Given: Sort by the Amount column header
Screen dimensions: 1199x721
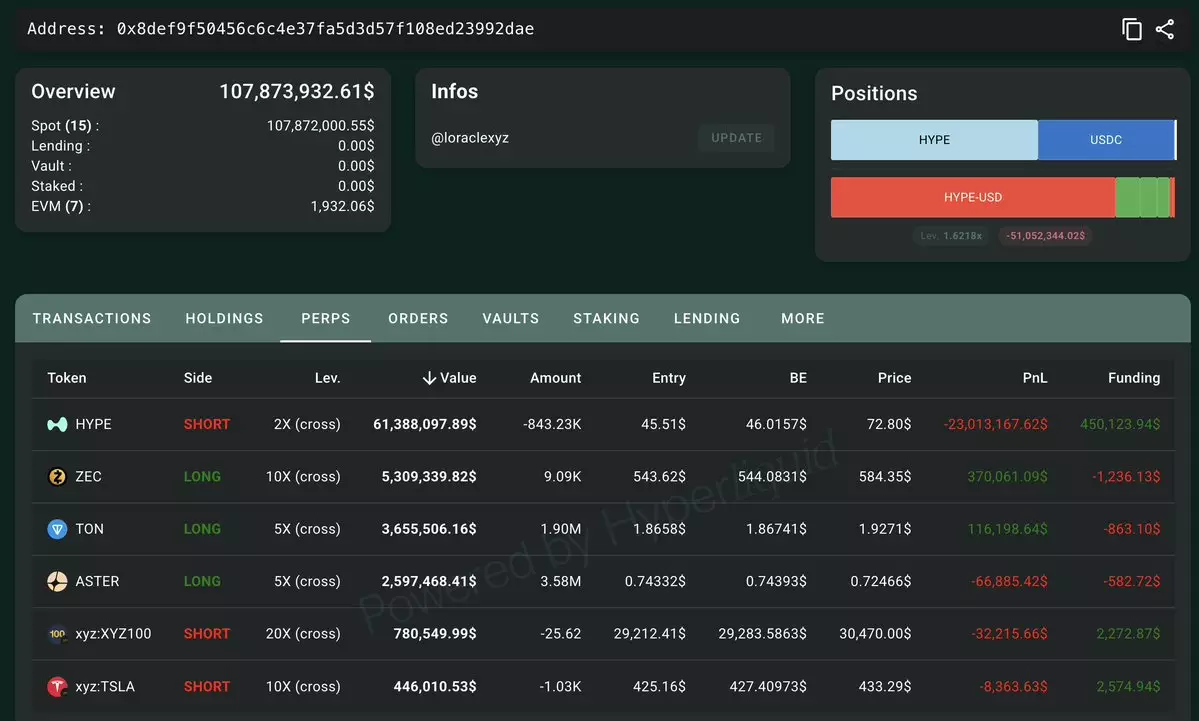Looking at the screenshot, I should click(555, 378).
